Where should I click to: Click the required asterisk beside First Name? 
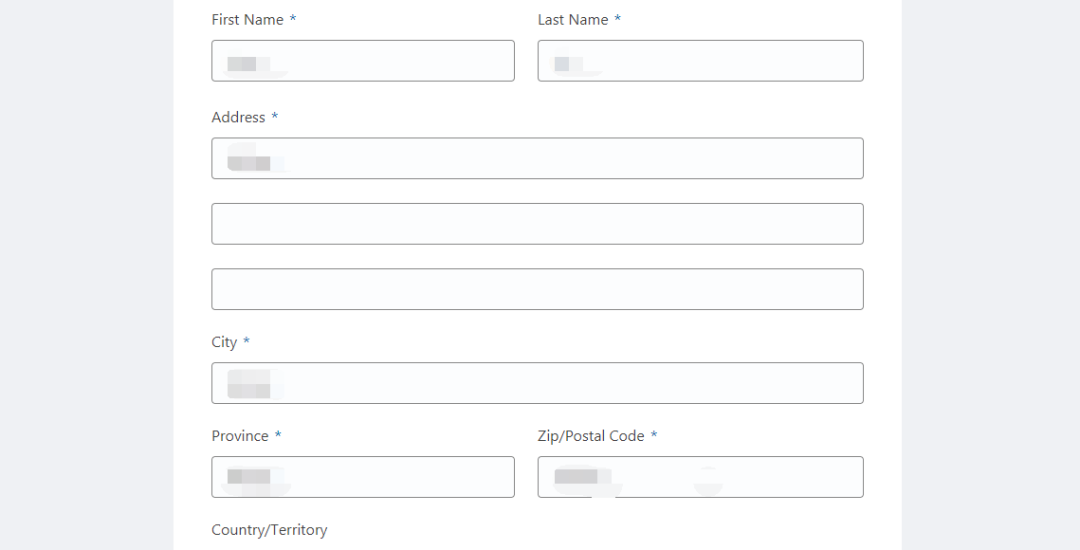coord(293,19)
